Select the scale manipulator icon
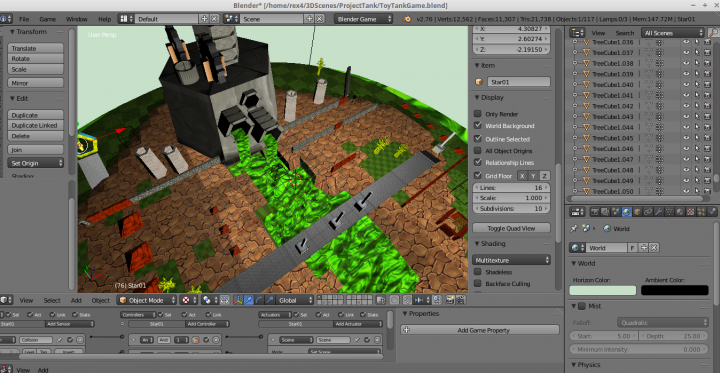This screenshot has width=720, height=373. coord(270,300)
